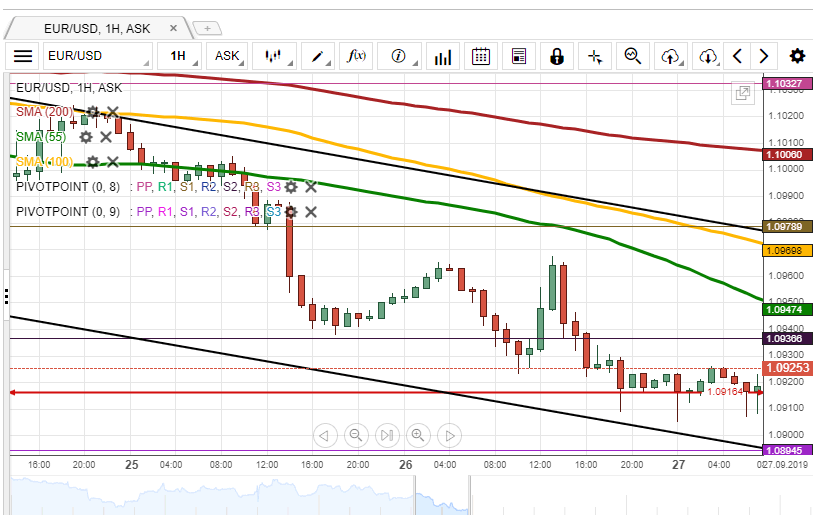820x522 pixels.
Task: Open the candlestick chart type dropdown
Action: 274,56
